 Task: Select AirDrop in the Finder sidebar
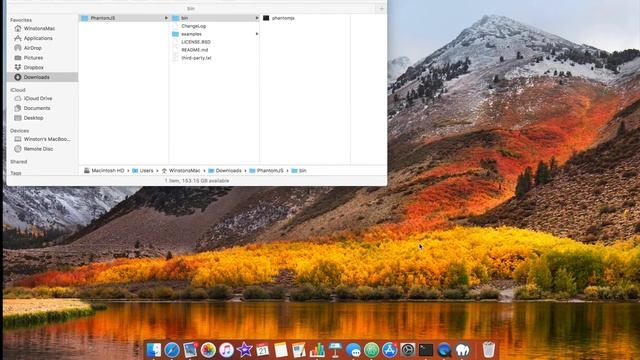33,48
